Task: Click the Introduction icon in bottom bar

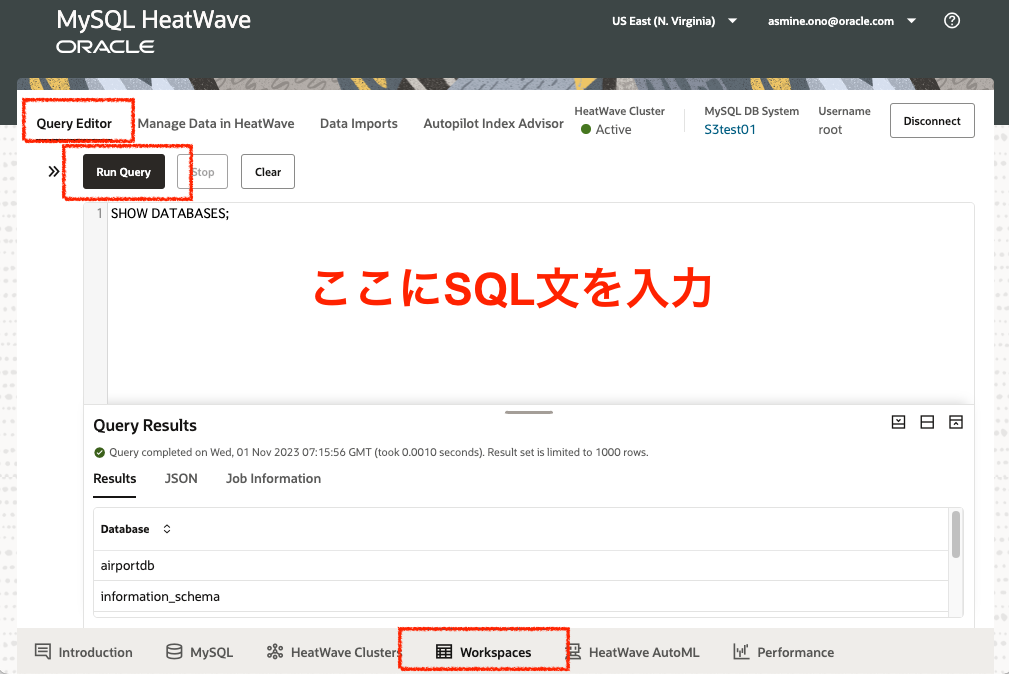Action: click(42, 651)
